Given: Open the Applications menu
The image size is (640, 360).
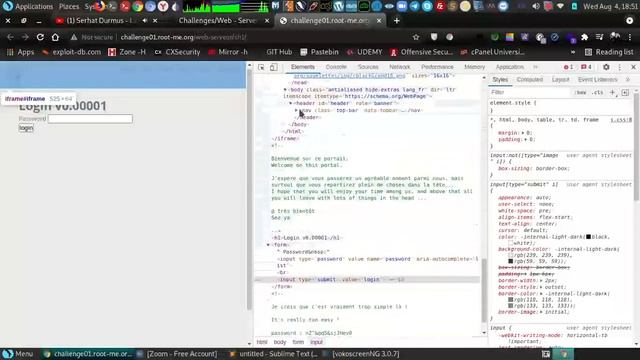Looking at the screenshot, I should tap(34, 6).
